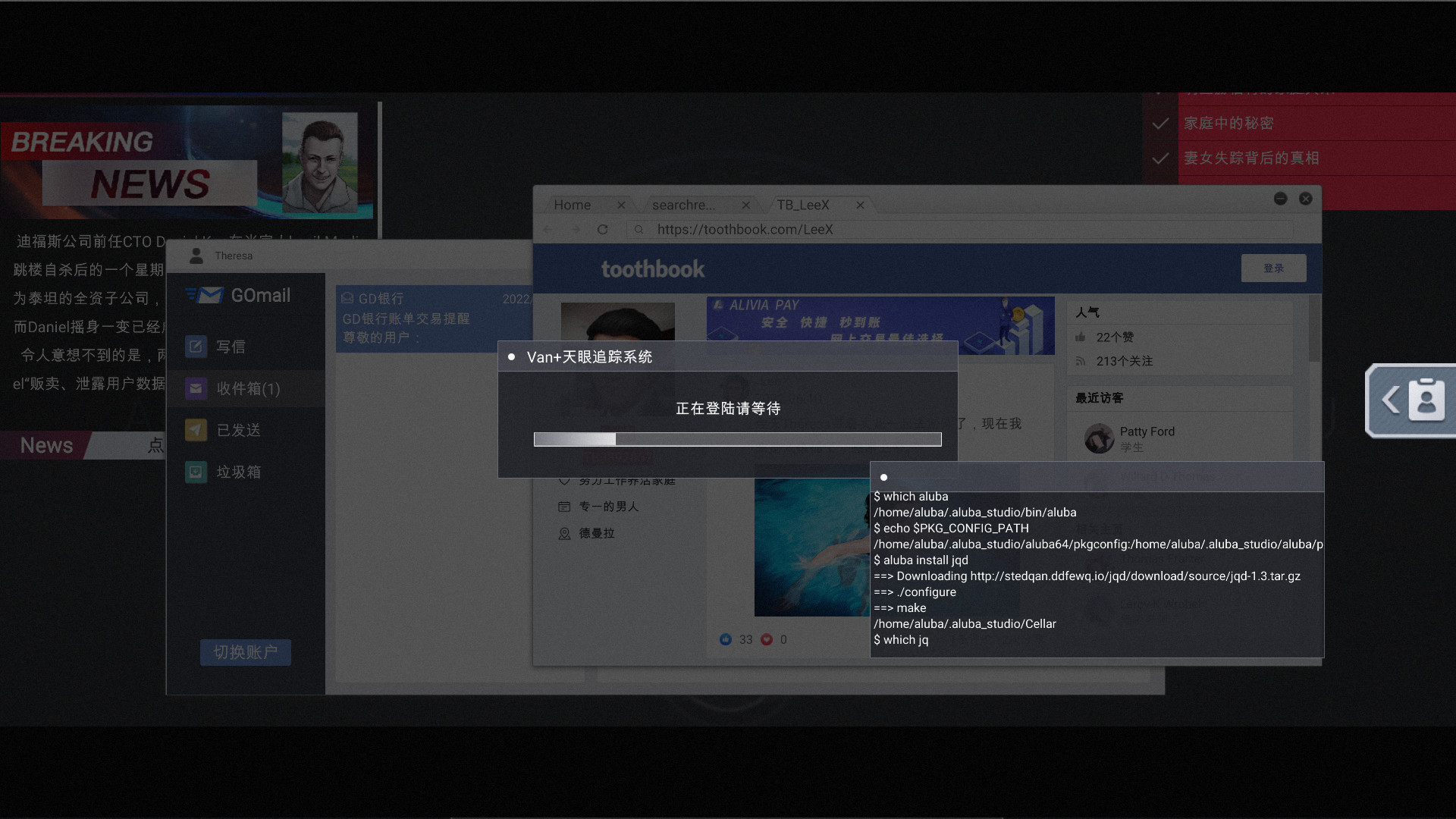
Task: Open the 垃圾箱 trash folder icon
Action: click(x=196, y=471)
